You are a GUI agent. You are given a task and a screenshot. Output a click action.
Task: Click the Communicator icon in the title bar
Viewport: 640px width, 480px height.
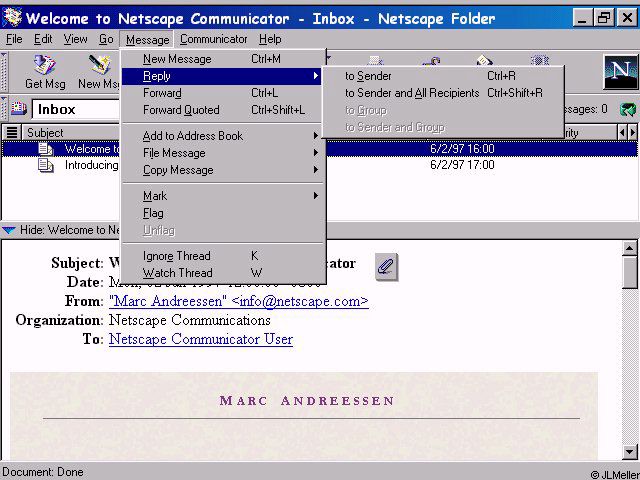(12, 17)
